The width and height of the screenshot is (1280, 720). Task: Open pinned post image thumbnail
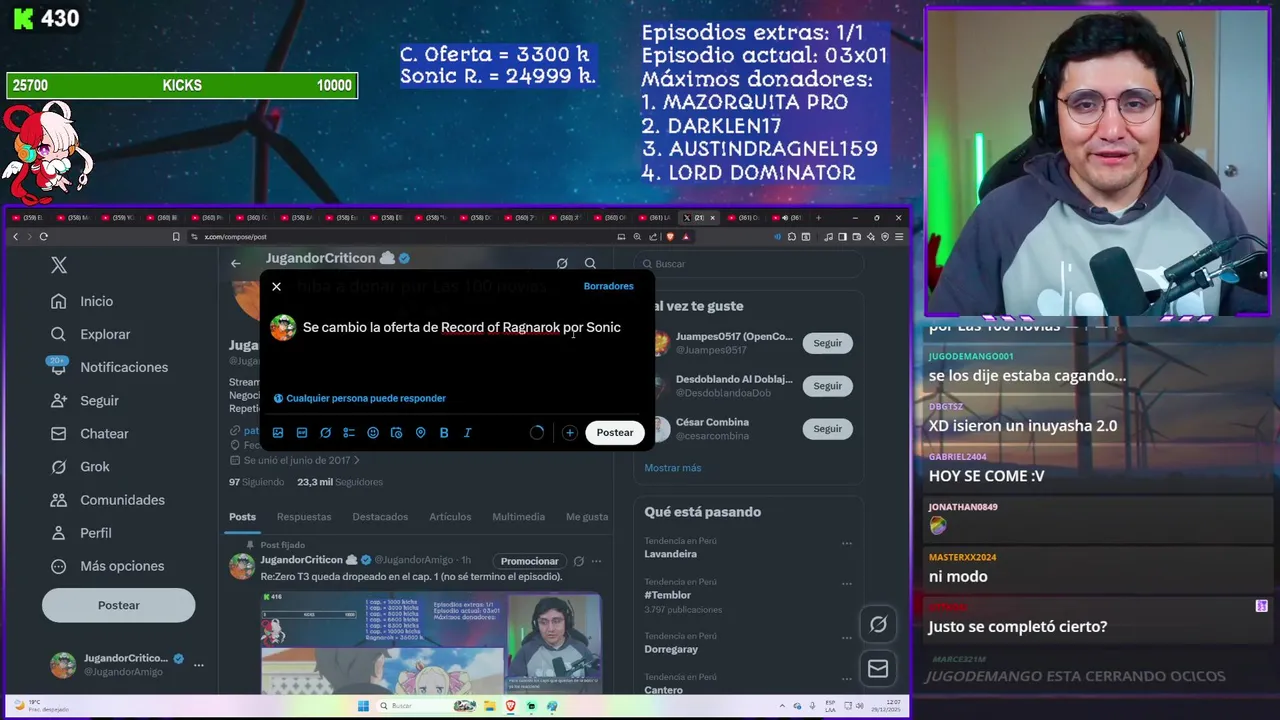(431, 643)
